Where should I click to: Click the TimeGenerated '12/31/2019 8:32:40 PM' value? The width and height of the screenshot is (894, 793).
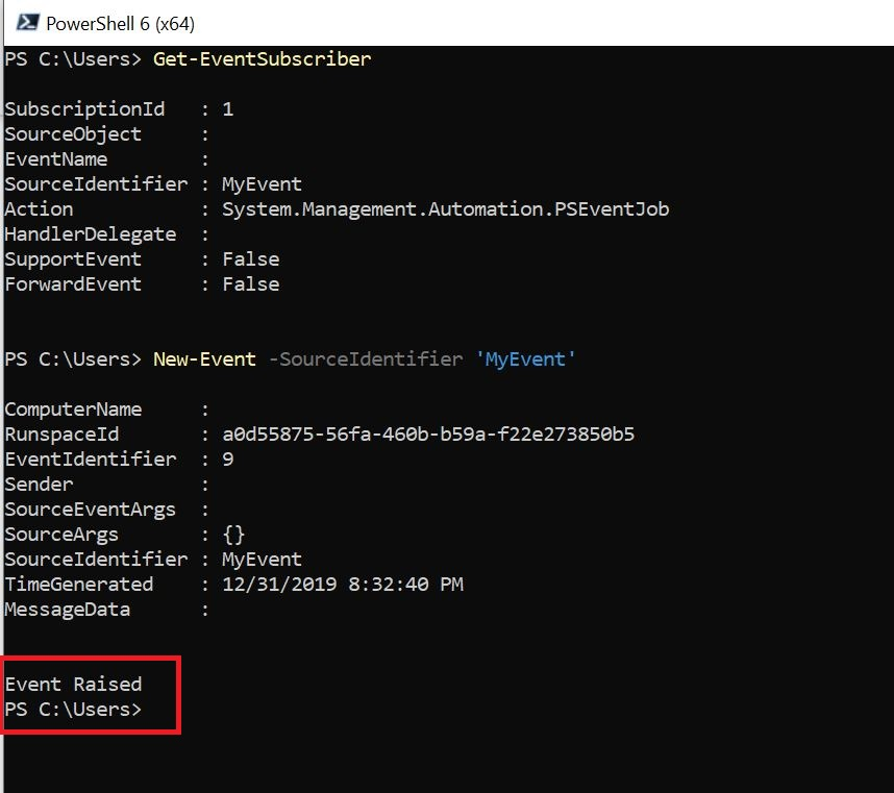point(343,584)
